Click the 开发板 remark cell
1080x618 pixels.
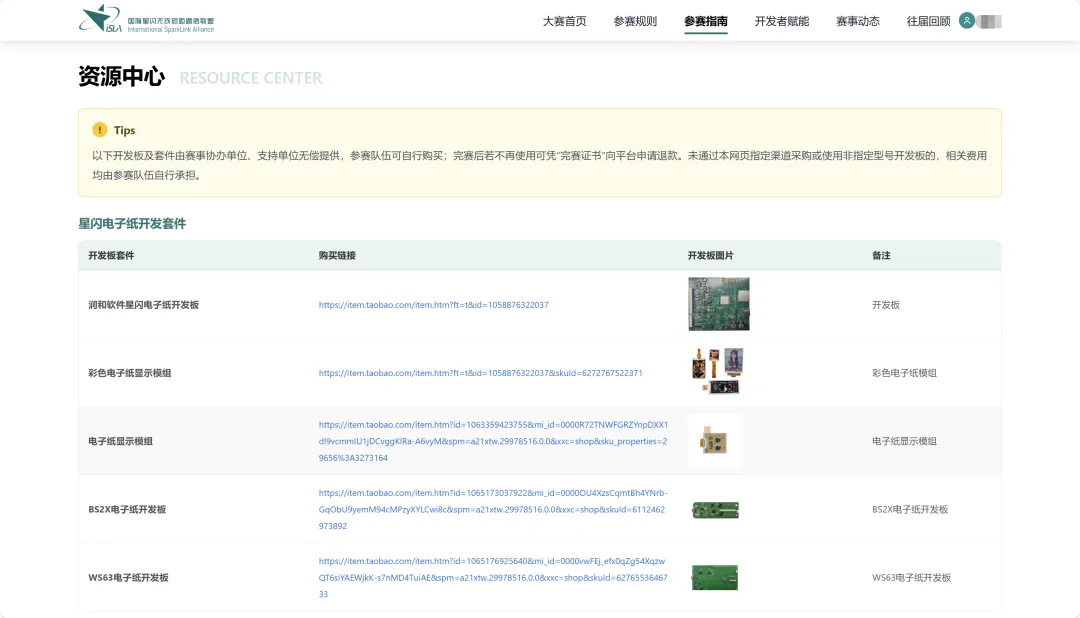(886, 305)
